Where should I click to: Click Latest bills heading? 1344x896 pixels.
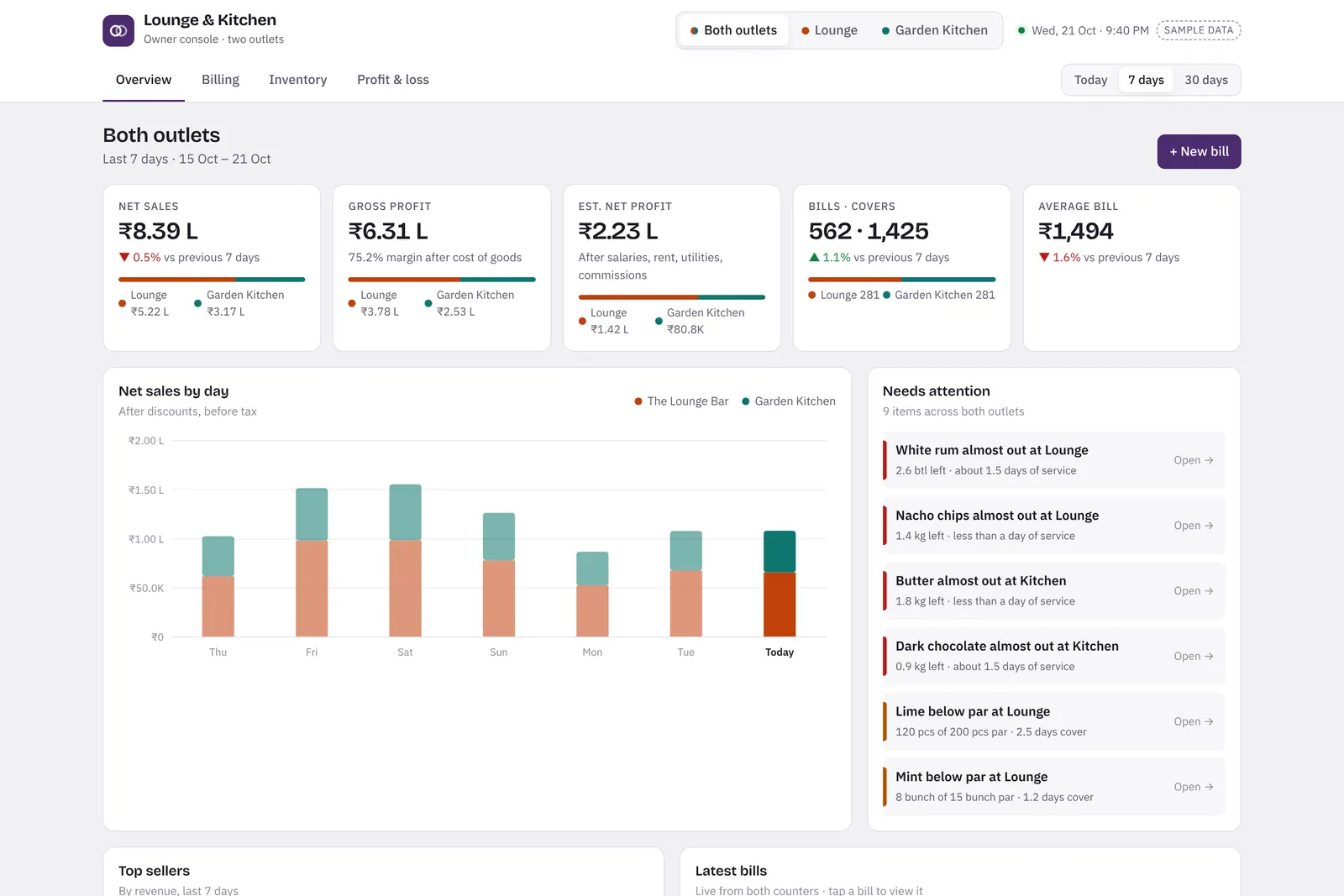[731, 871]
